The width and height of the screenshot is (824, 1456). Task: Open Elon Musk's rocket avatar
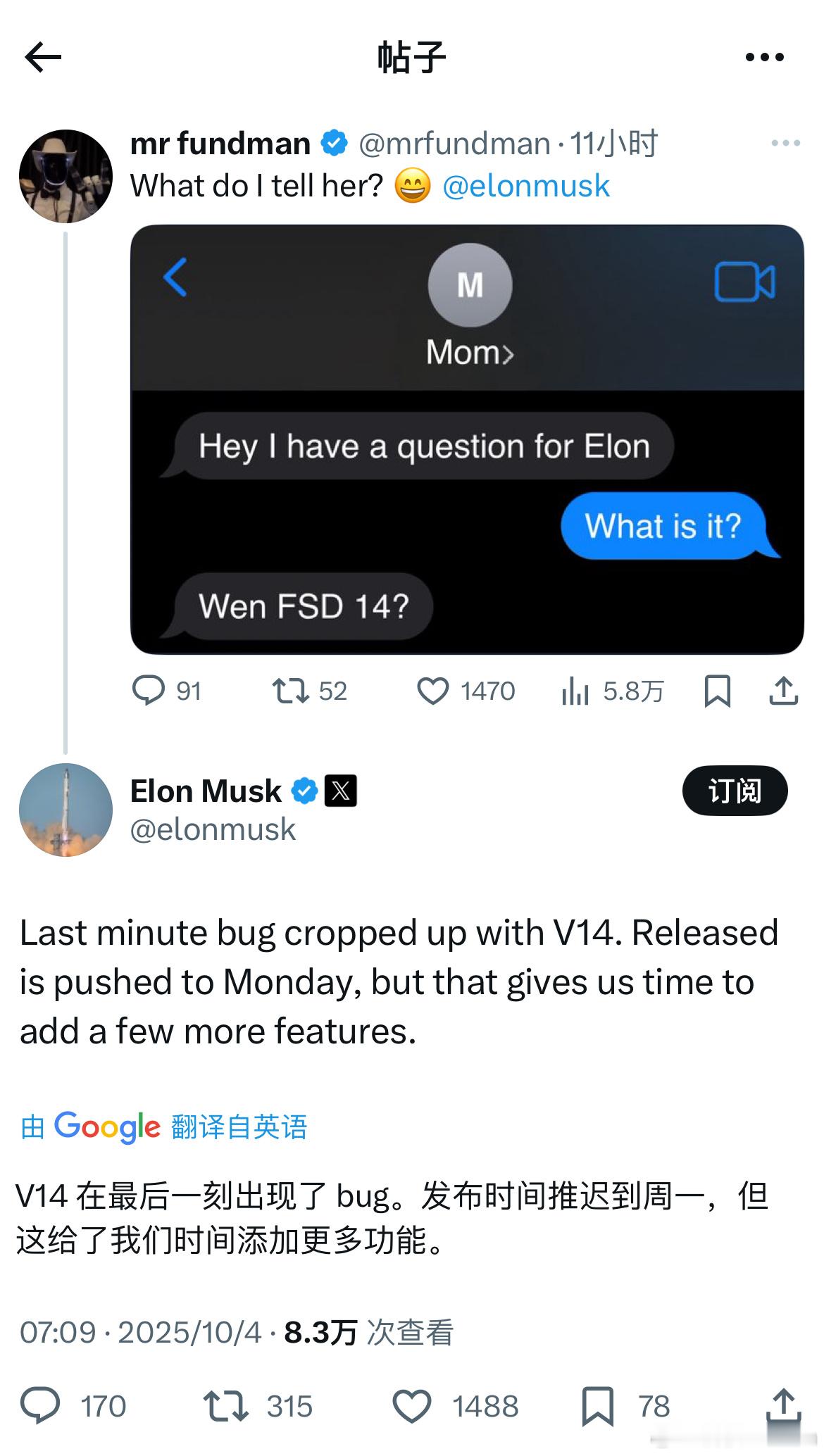pos(65,810)
